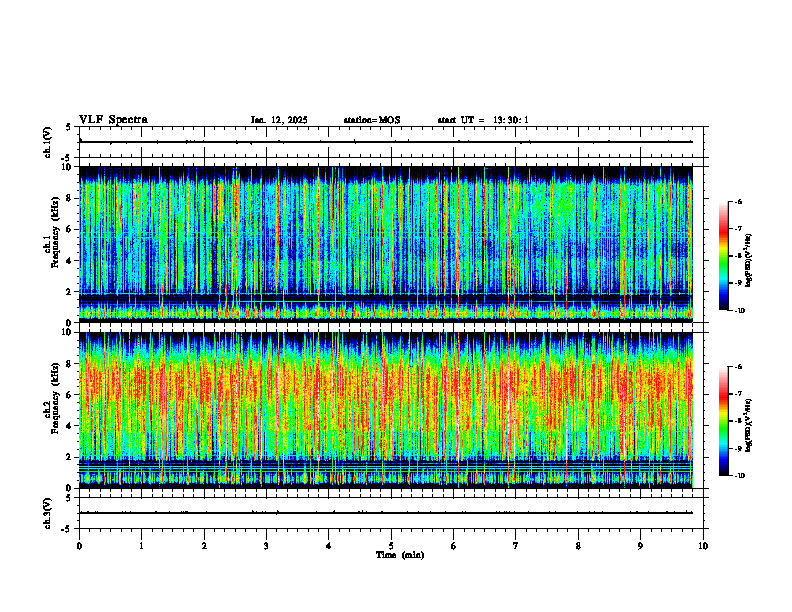Click the "-6" tick on ch.1 colorbar

pos(739,201)
